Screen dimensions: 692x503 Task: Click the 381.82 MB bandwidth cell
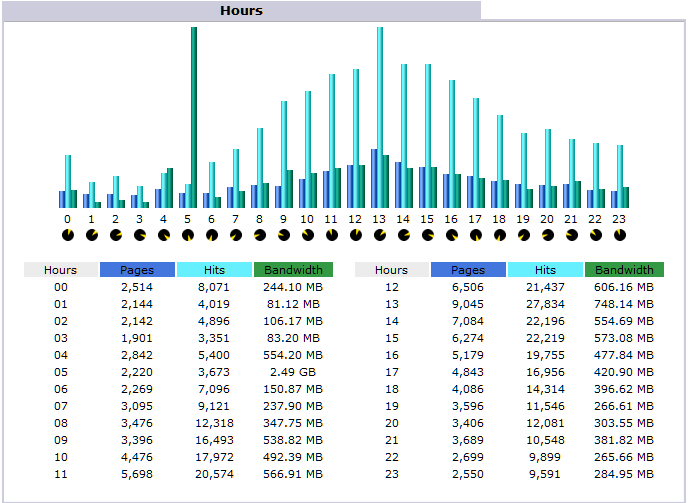pos(624,440)
